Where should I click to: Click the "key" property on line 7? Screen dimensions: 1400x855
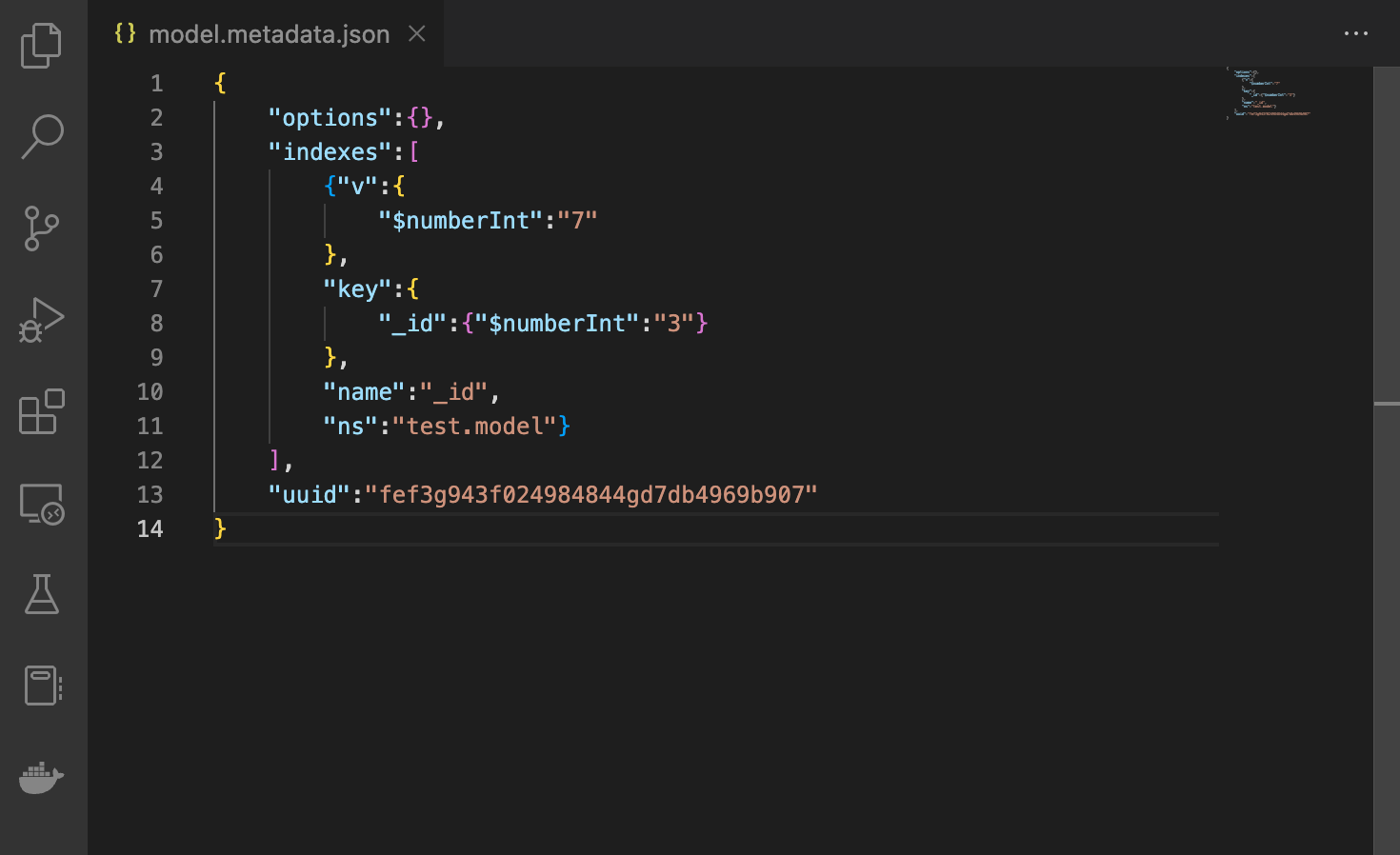[x=357, y=289]
